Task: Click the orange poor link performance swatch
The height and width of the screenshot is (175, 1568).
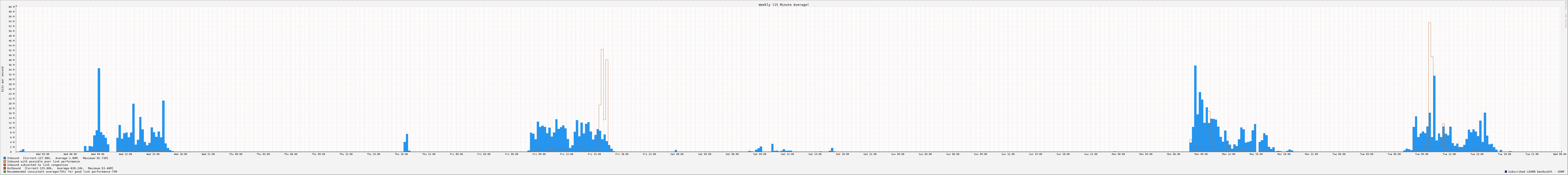Action: [5, 162]
